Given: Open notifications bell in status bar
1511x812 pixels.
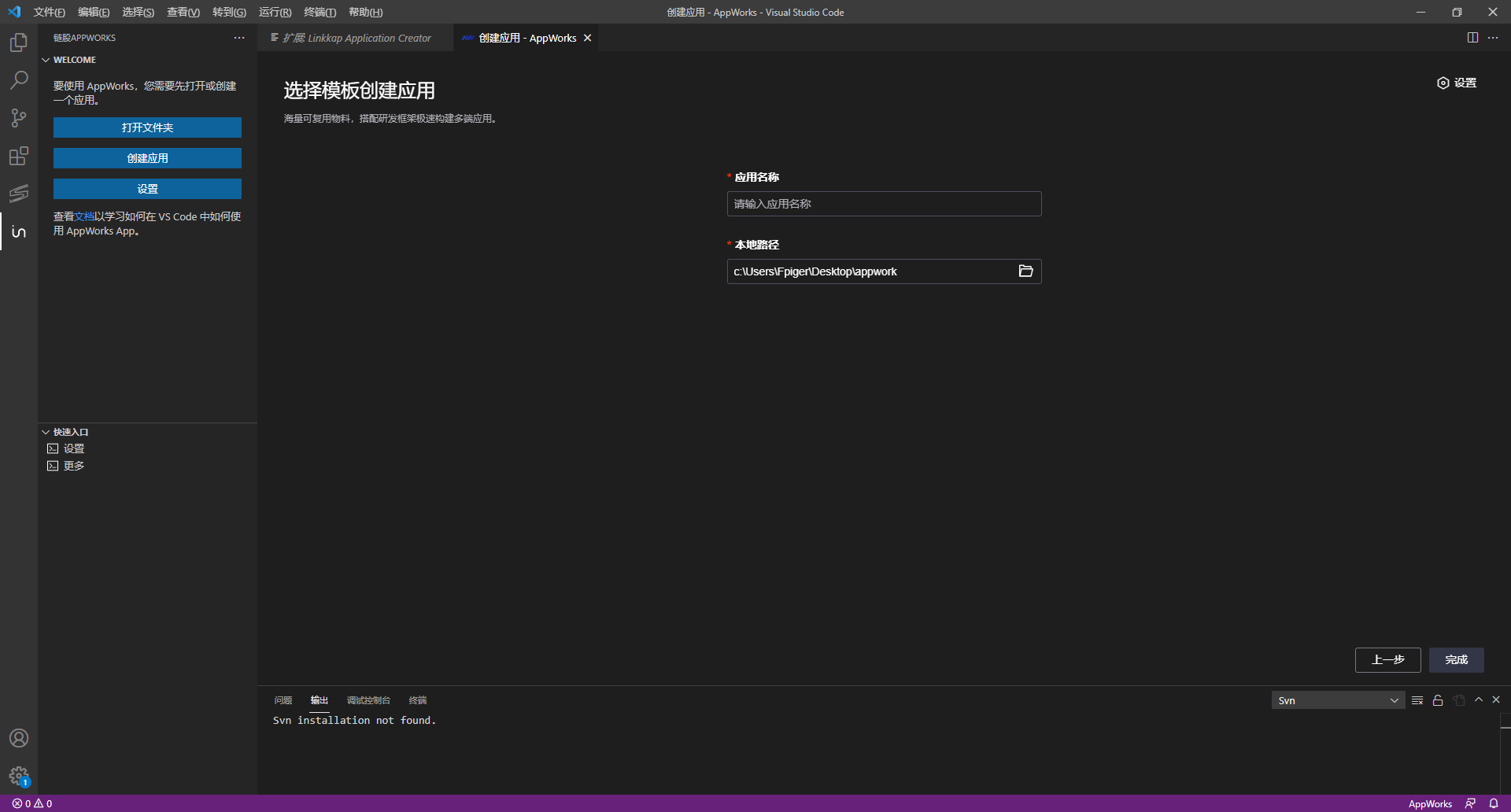Looking at the screenshot, I should 1494,803.
